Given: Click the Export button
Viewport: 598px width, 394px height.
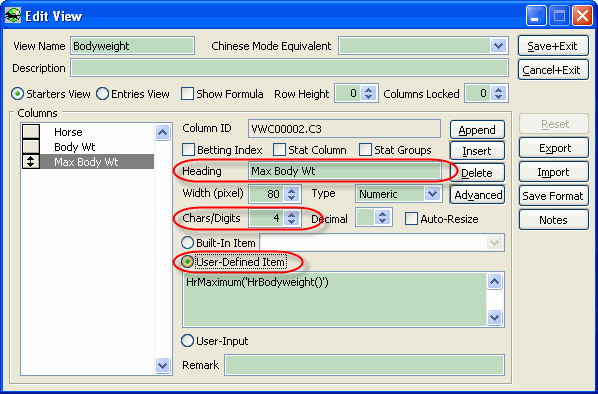Looking at the screenshot, I should point(553,148).
